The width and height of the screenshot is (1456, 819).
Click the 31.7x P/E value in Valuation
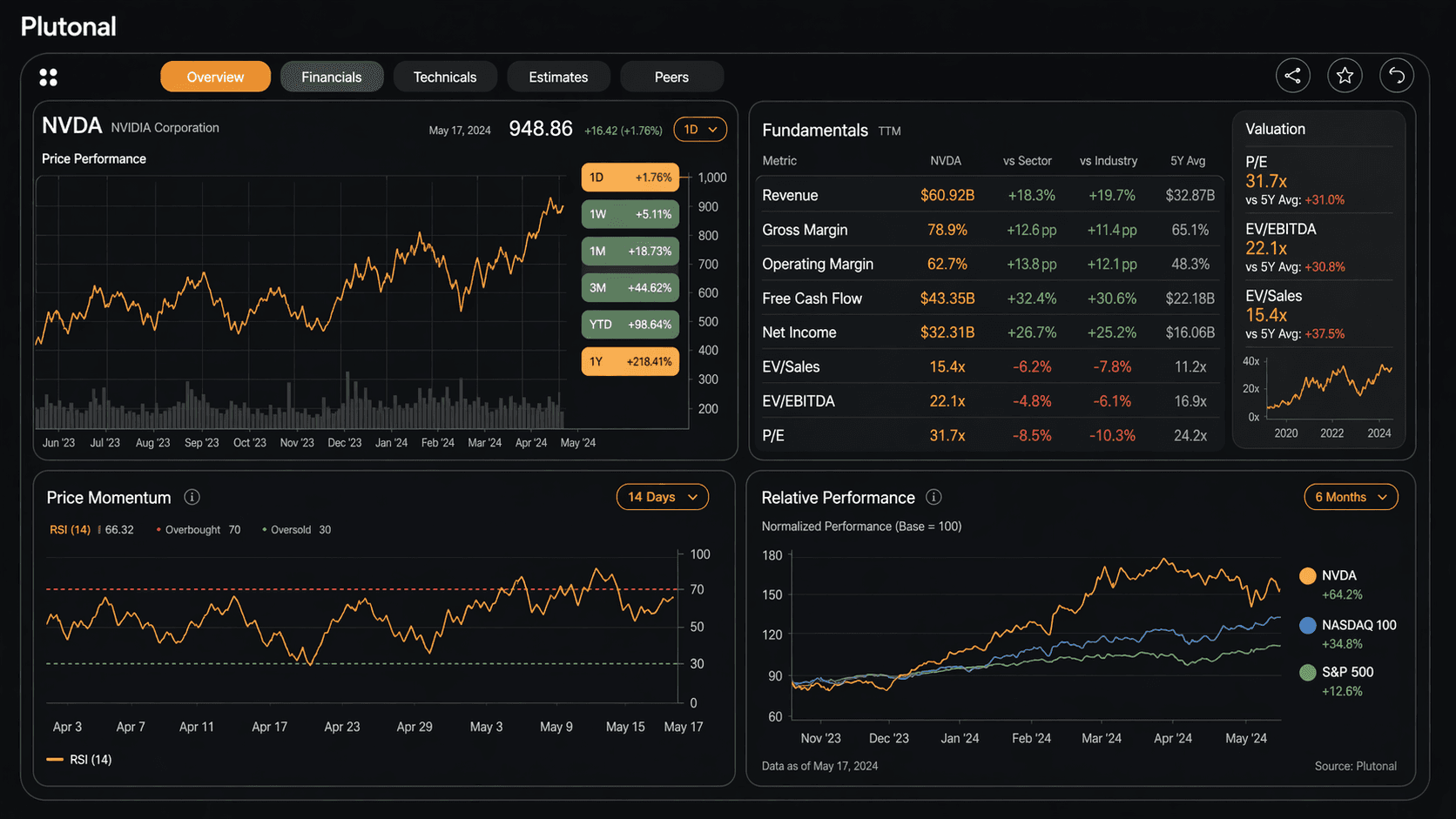1266,181
